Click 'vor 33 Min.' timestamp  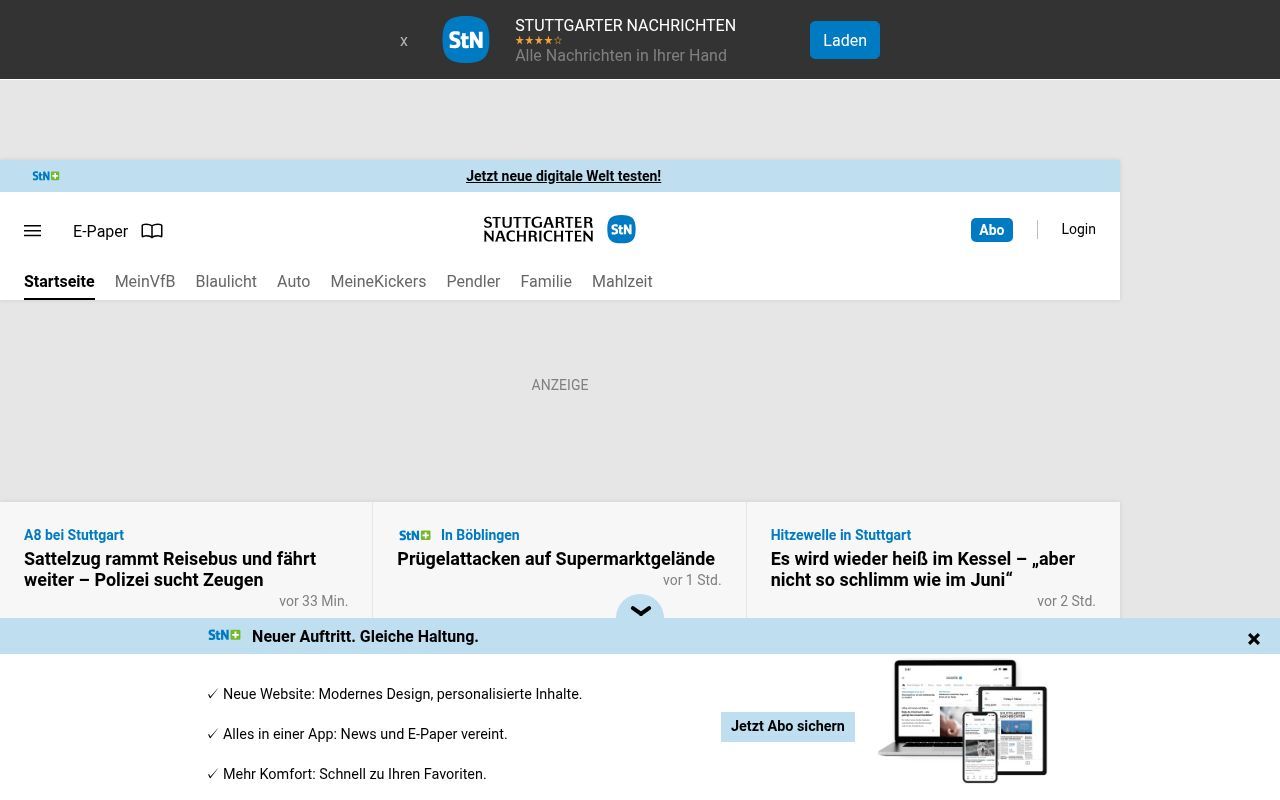pos(313,601)
